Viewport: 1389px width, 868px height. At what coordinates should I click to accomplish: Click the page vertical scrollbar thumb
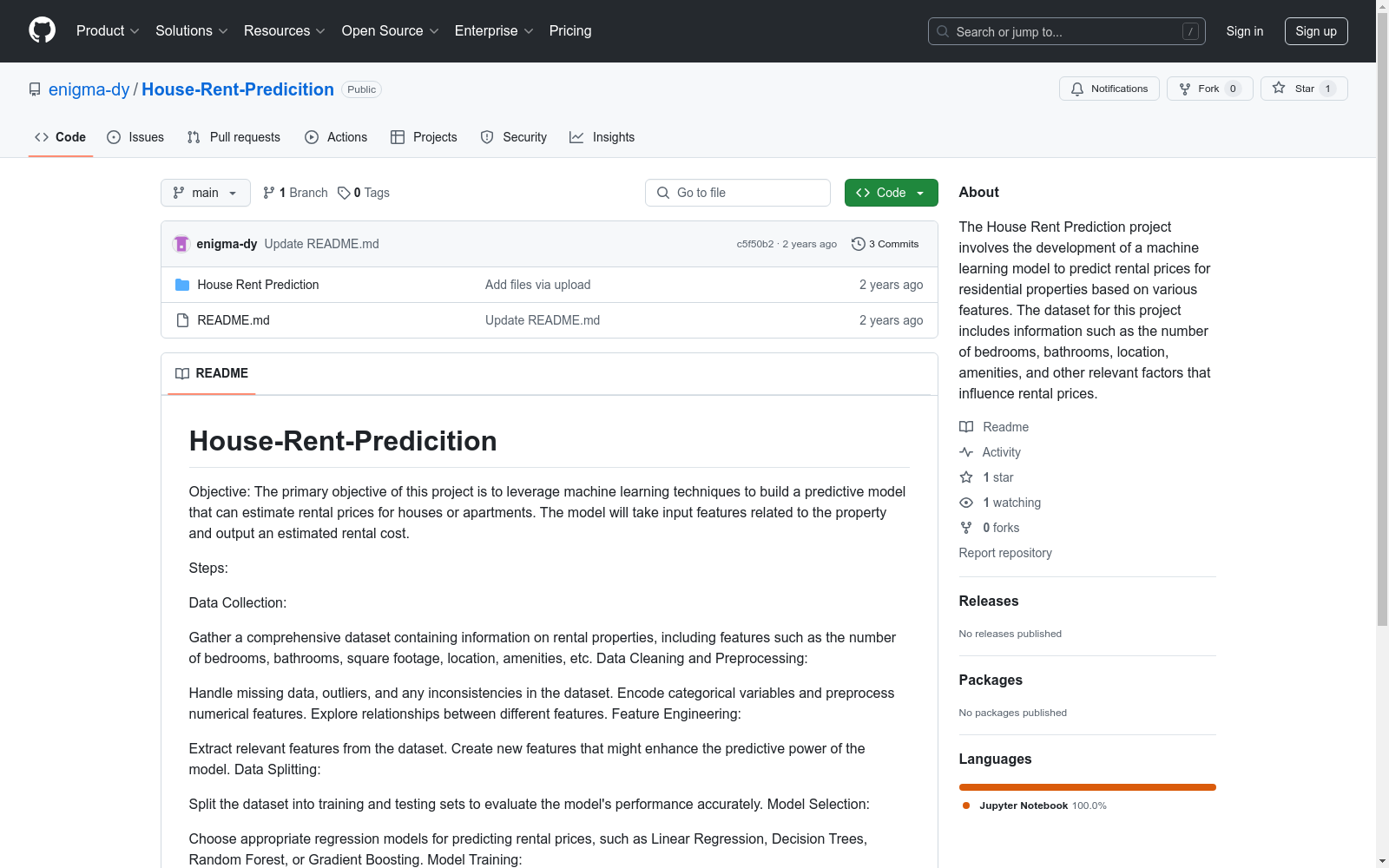click(x=1382, y=318)
